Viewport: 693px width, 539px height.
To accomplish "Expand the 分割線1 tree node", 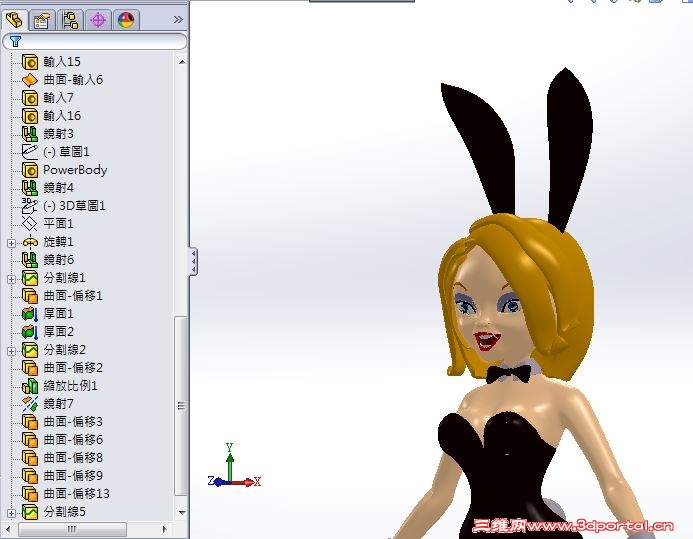I will click(x=11, y=279).
